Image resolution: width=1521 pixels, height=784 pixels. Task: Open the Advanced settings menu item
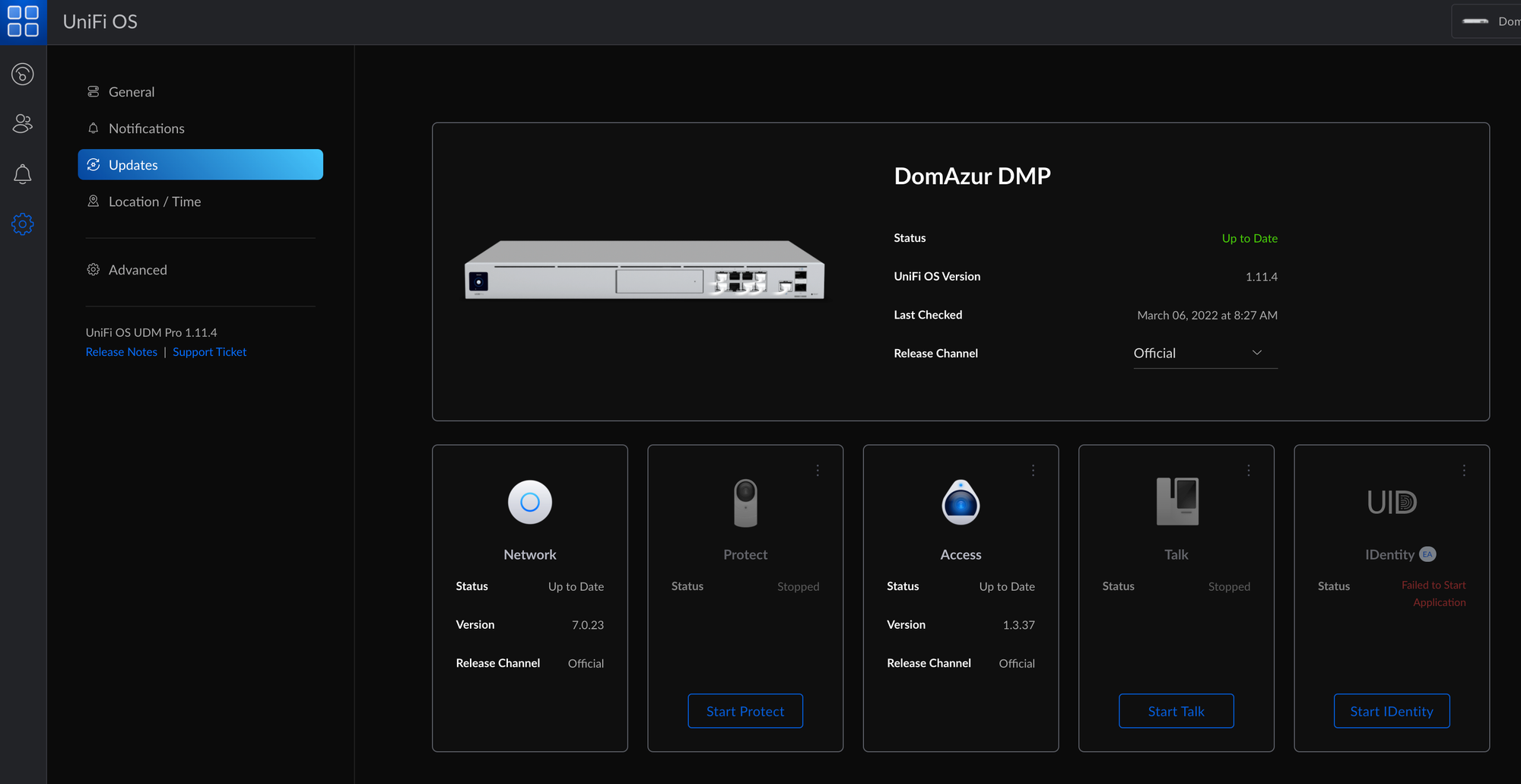tap(200, 270)
